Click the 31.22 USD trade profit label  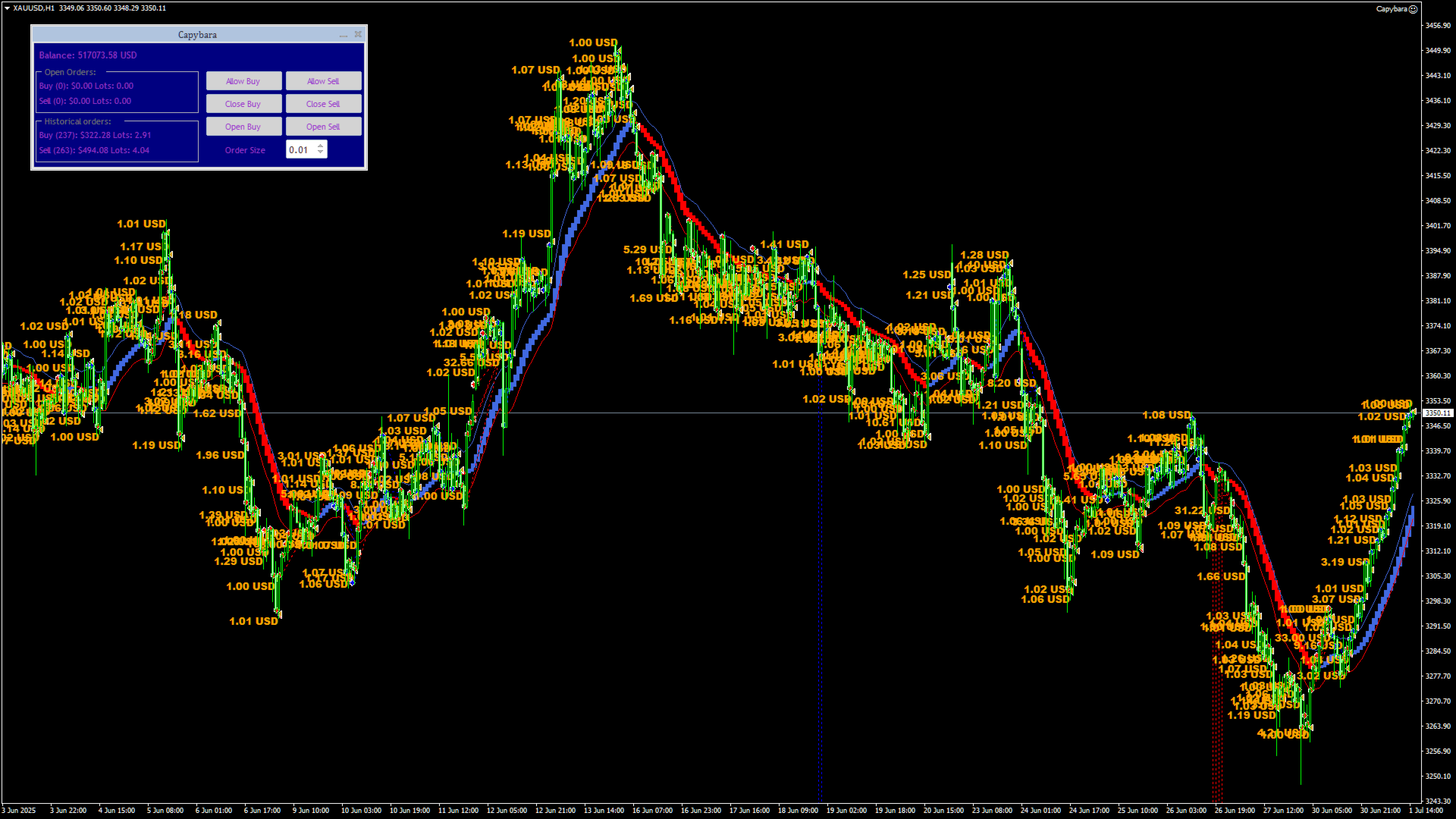[1197, 510]
